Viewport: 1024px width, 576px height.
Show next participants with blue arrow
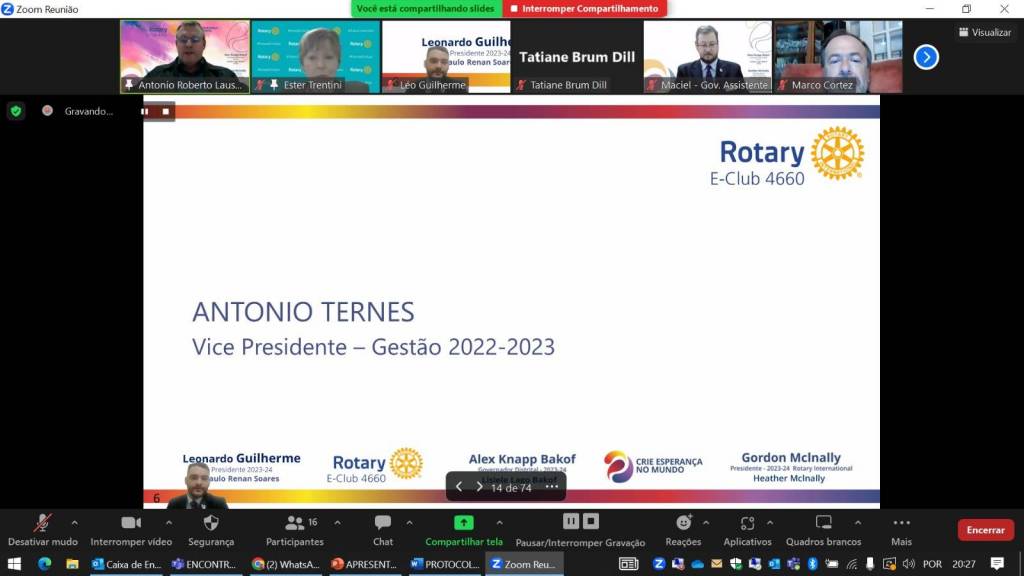[926, 57]
